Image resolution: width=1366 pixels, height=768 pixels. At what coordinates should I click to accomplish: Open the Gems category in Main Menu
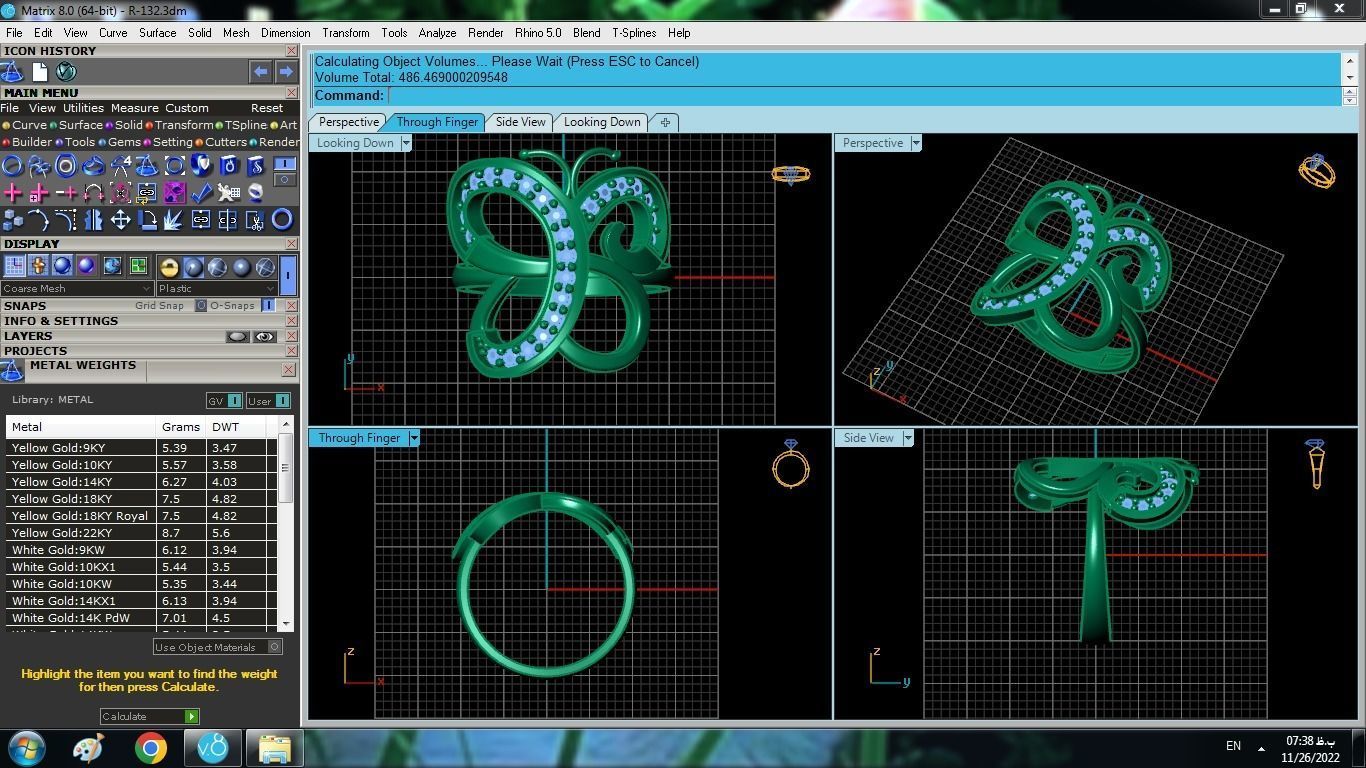tap(120, 142)
